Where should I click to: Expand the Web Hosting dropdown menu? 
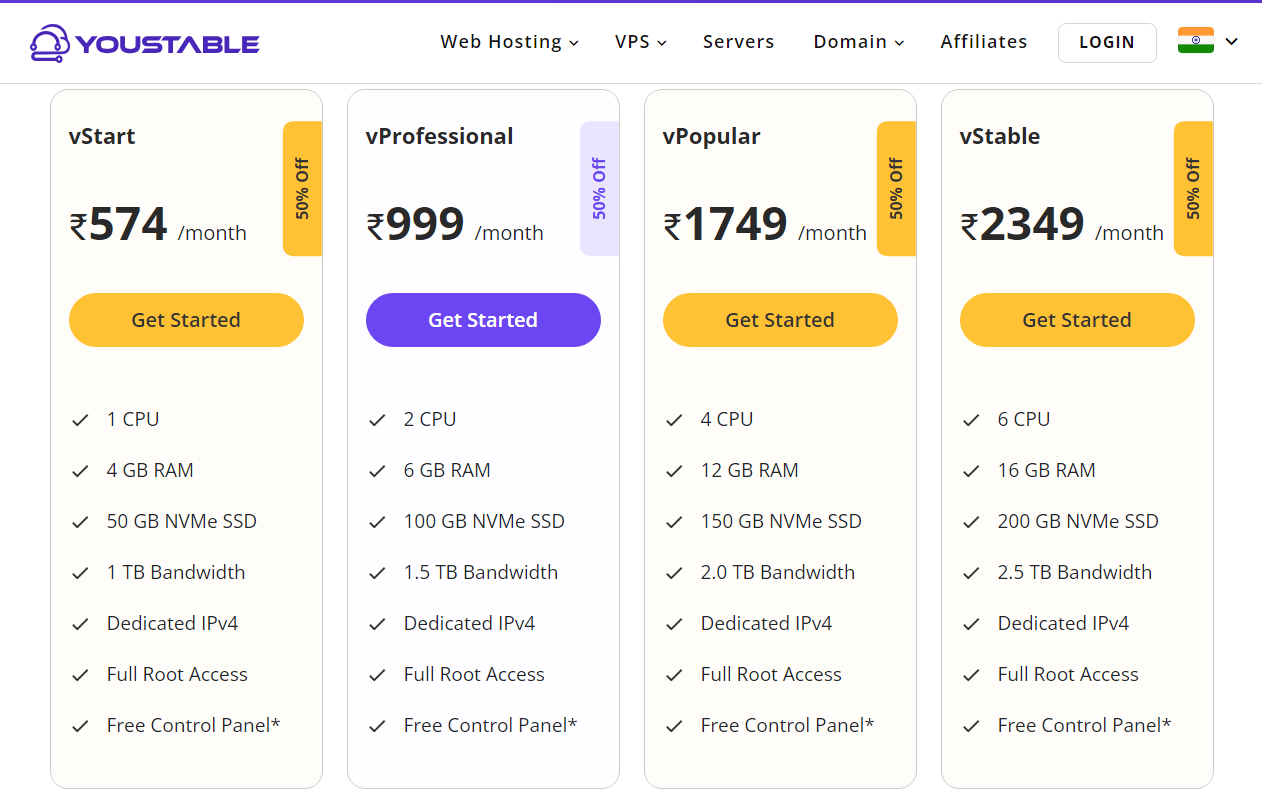[509, 42]
